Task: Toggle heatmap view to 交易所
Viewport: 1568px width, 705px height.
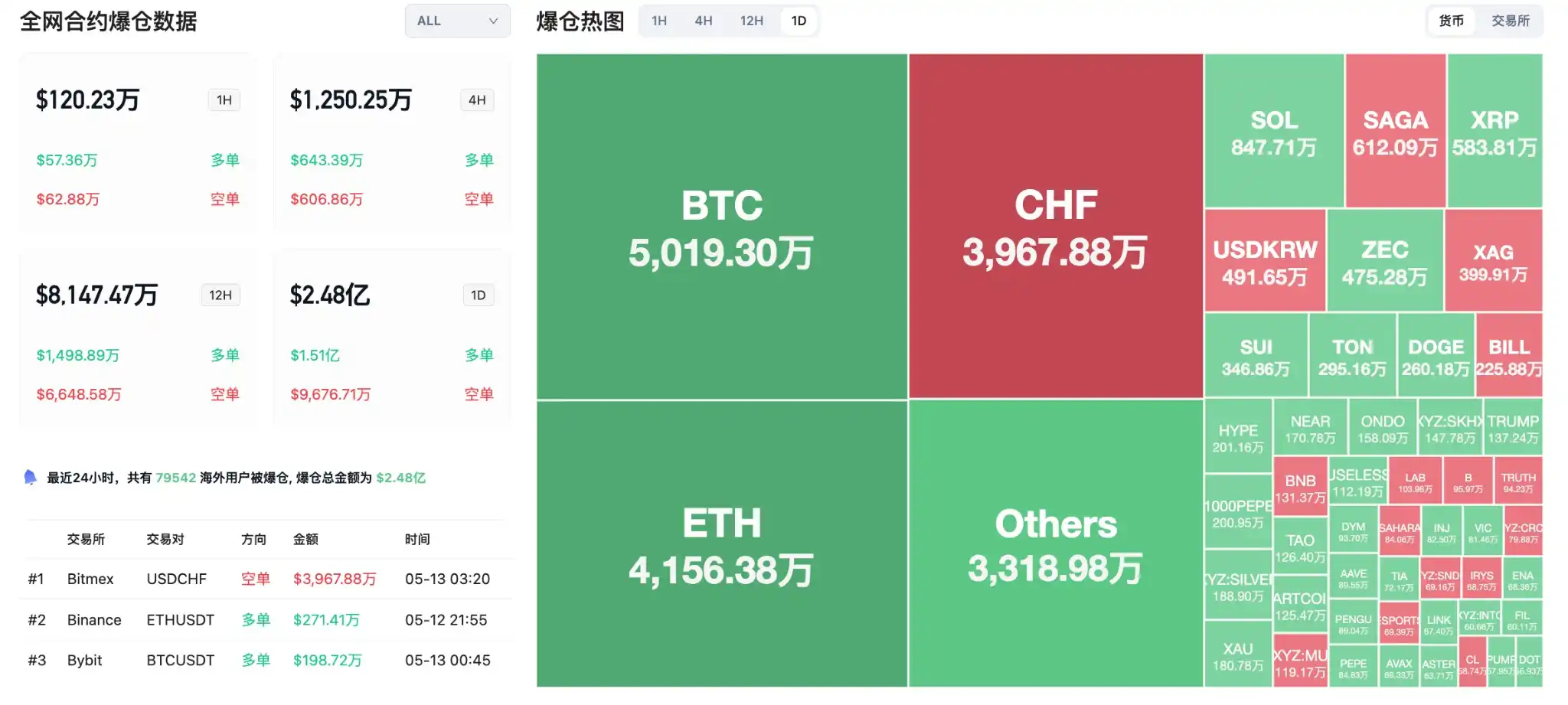Action: (x=1510, y=21)
